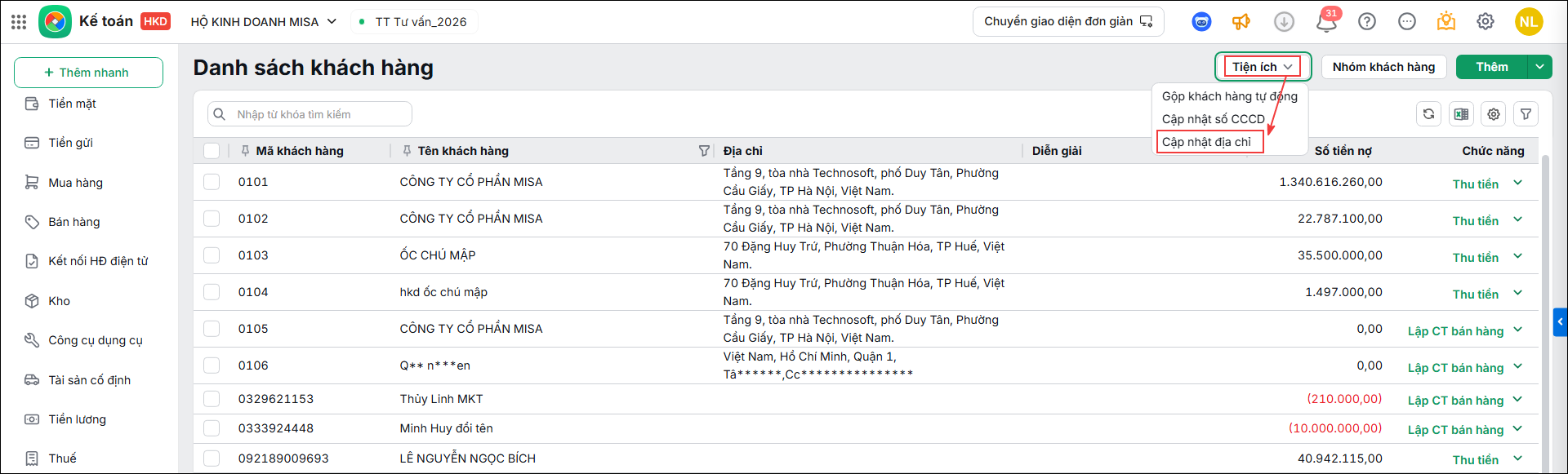Export customer list to Excel
Viewport: 1568px width, 474px height.
click(x=1461, y=114)
